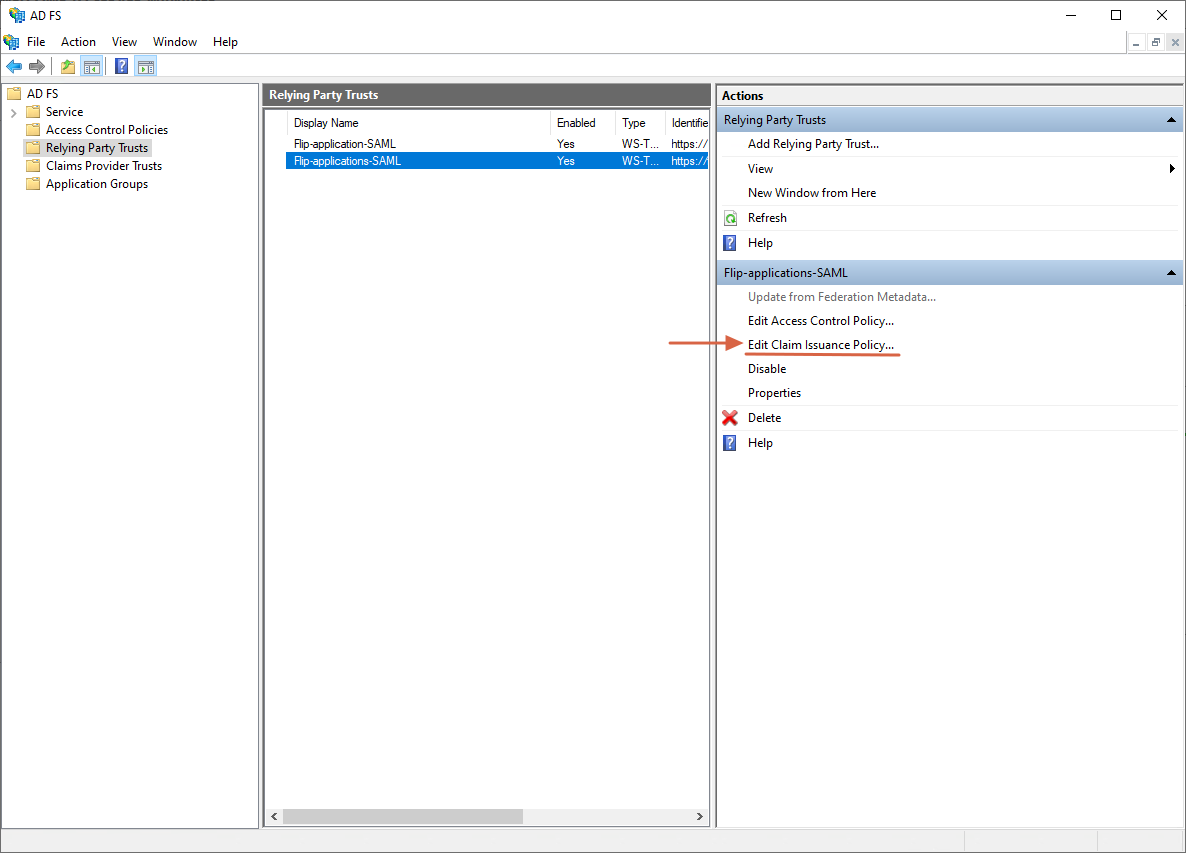Click the Type column header

coord(640,123)
